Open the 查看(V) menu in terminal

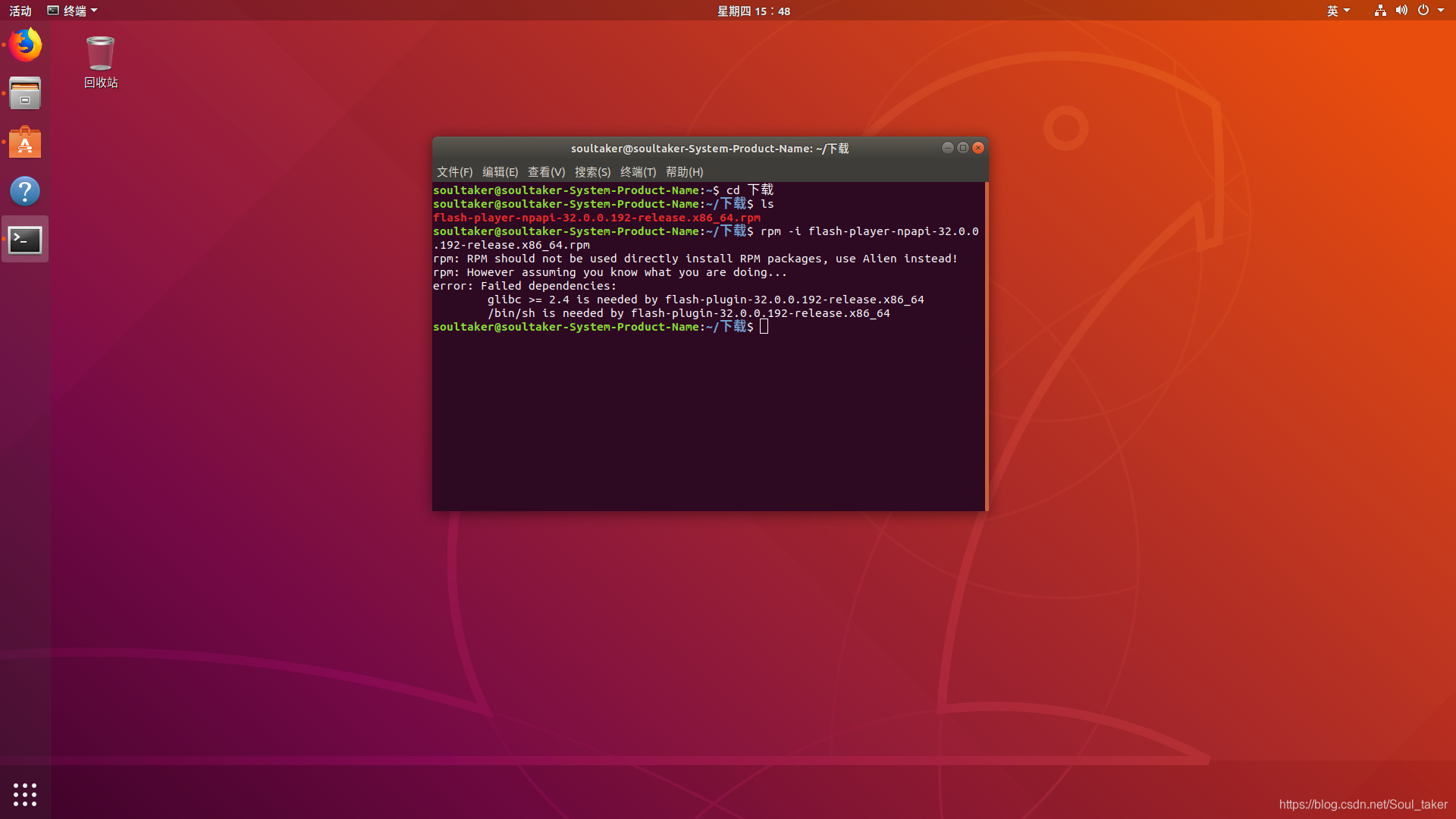point(546,172)
